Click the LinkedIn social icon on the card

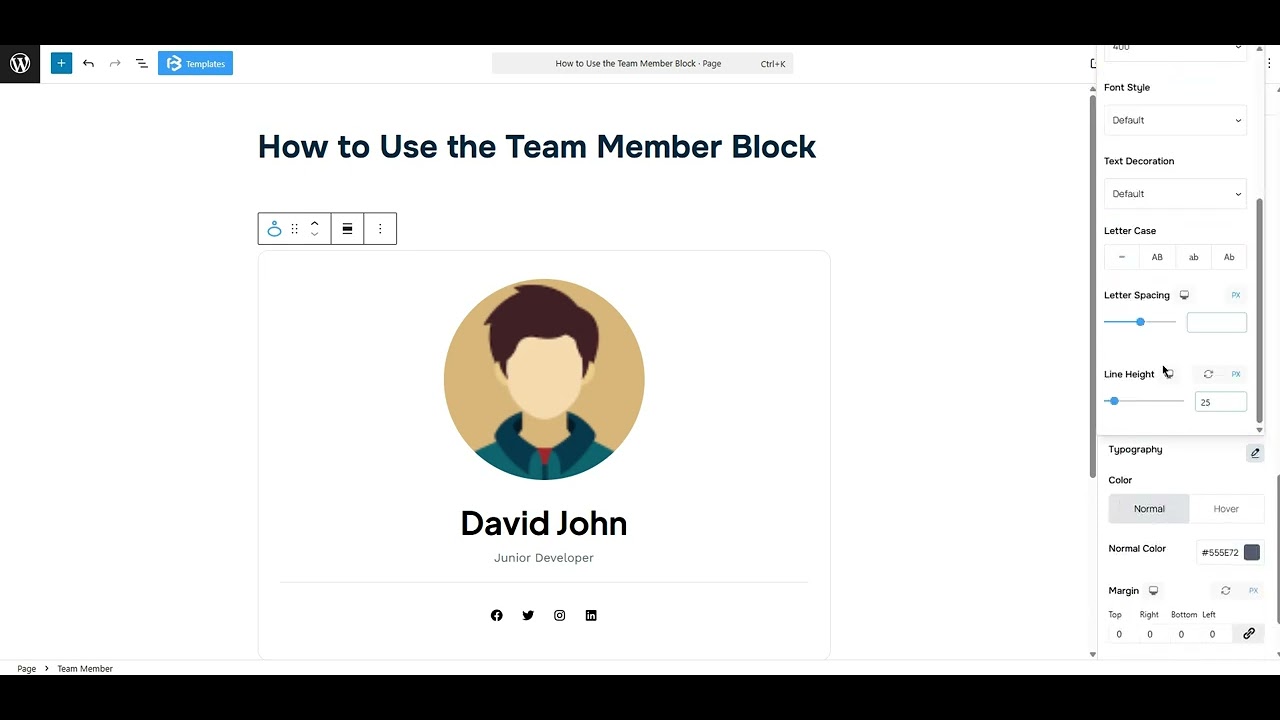coord(591,615)
